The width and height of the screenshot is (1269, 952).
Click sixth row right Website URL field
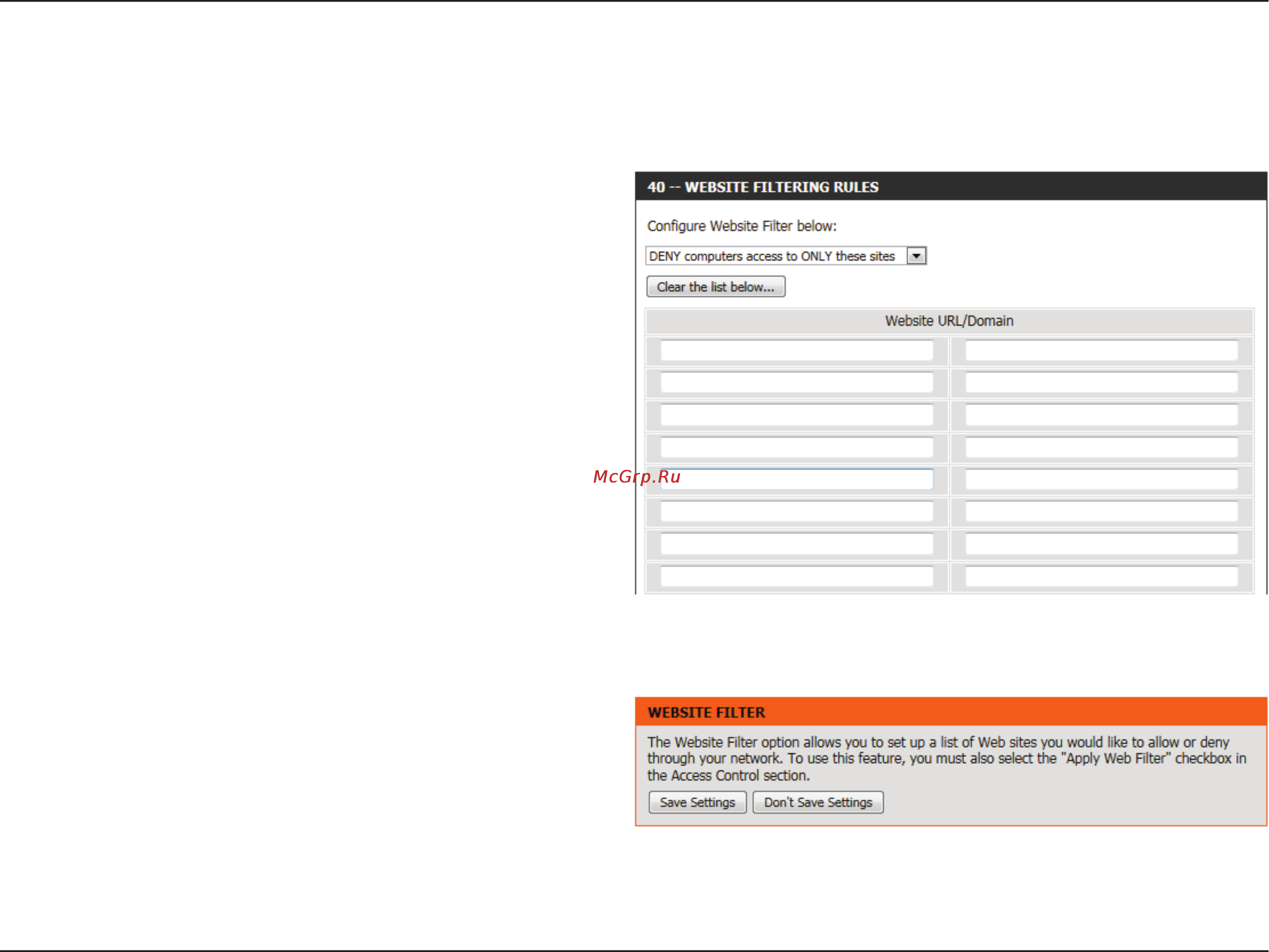(1102, 512)
